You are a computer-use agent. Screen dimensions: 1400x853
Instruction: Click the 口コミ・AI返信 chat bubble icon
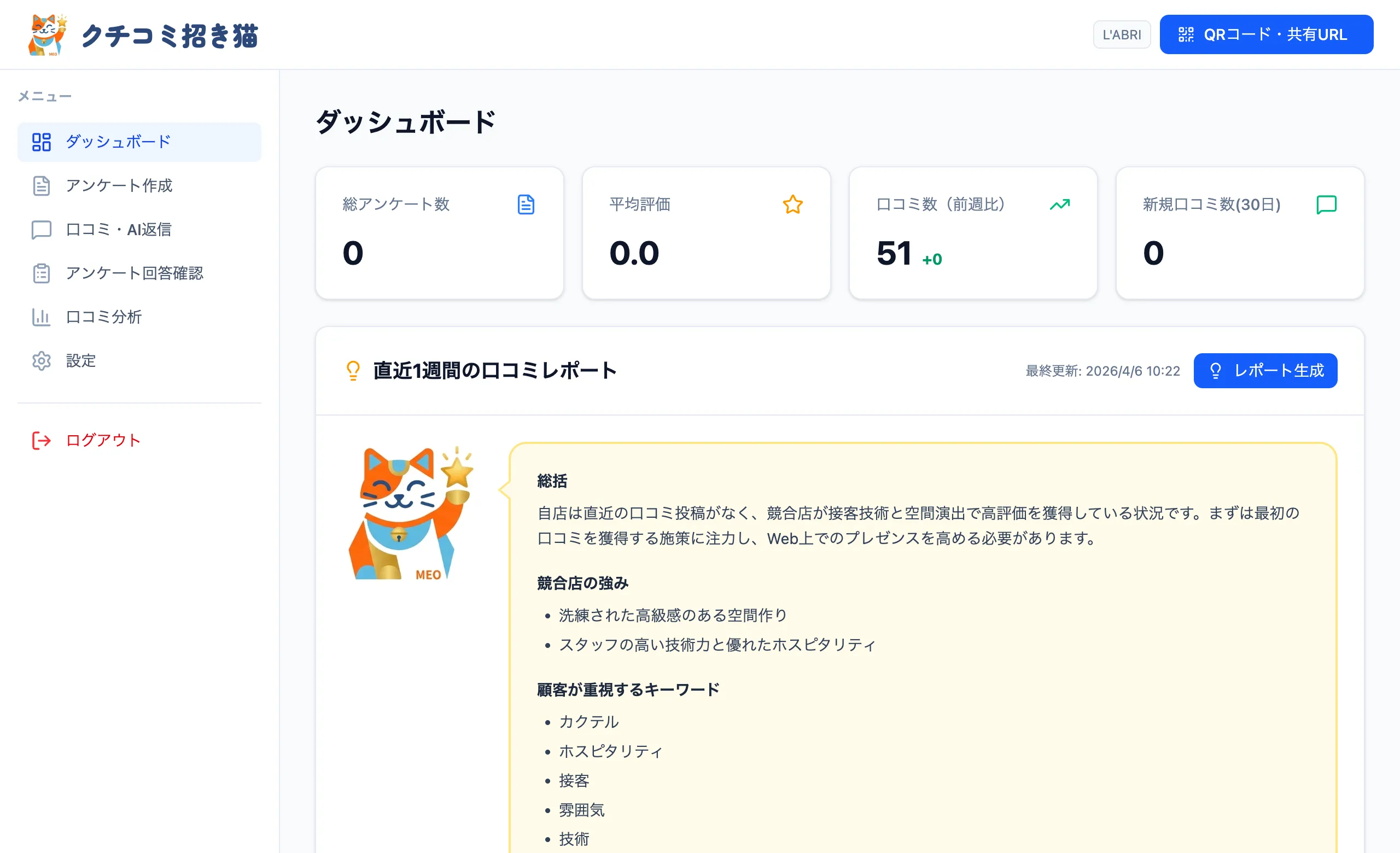(41, 230)
